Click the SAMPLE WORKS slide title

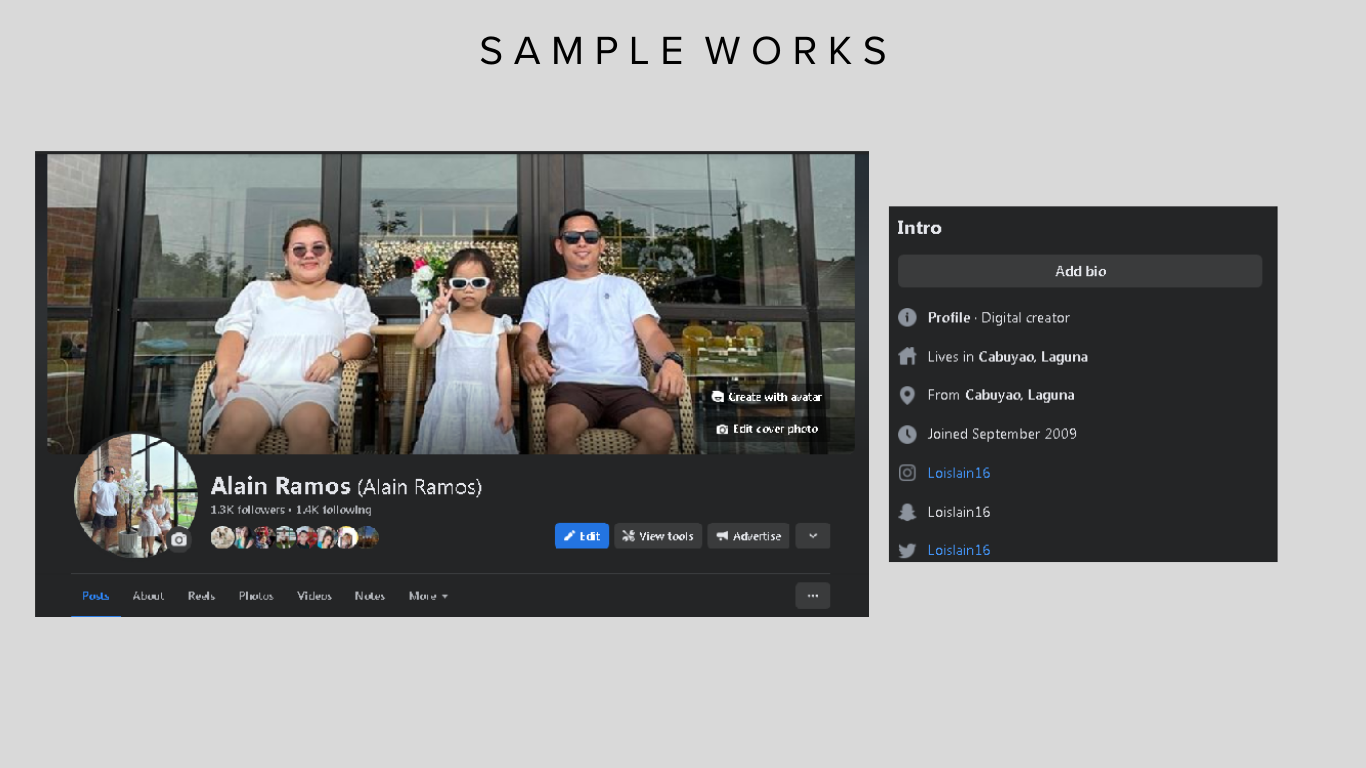point(685,51)
